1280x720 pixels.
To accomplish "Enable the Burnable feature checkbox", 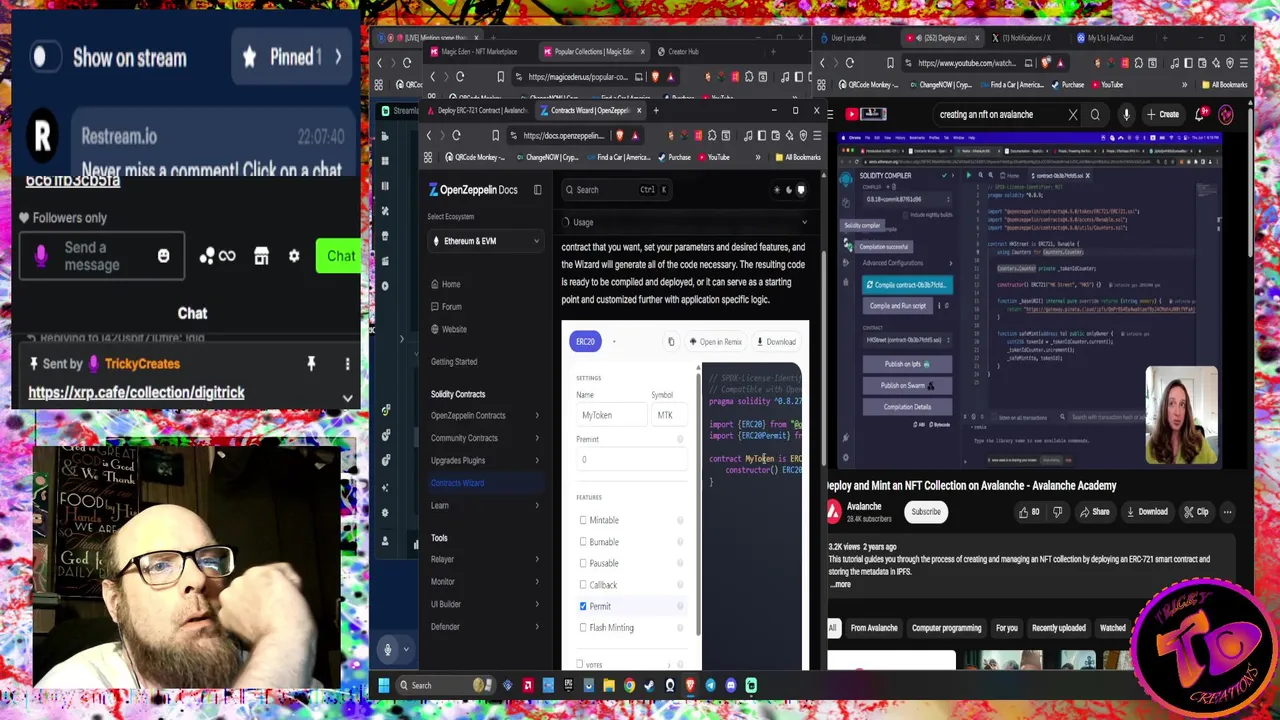I will pos(583,542).
